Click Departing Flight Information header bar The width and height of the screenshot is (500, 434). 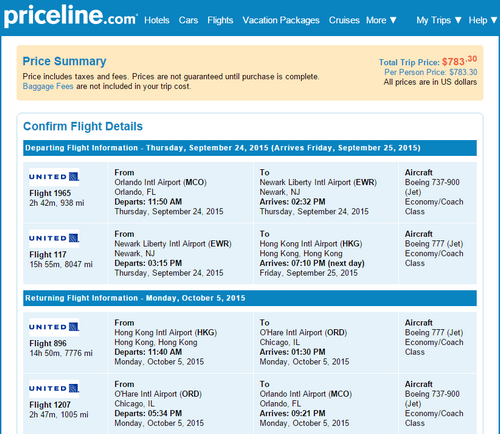pos(250,148)
